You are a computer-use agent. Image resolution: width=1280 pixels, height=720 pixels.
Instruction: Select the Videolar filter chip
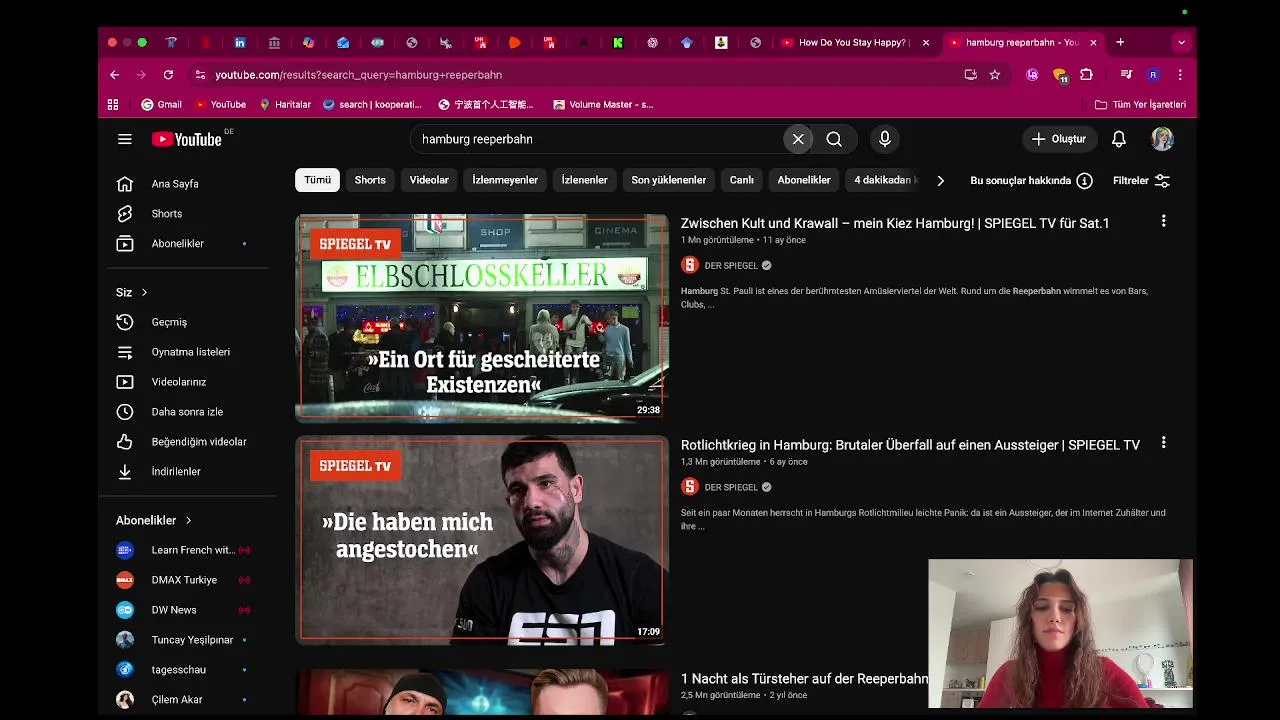point(429,180)
